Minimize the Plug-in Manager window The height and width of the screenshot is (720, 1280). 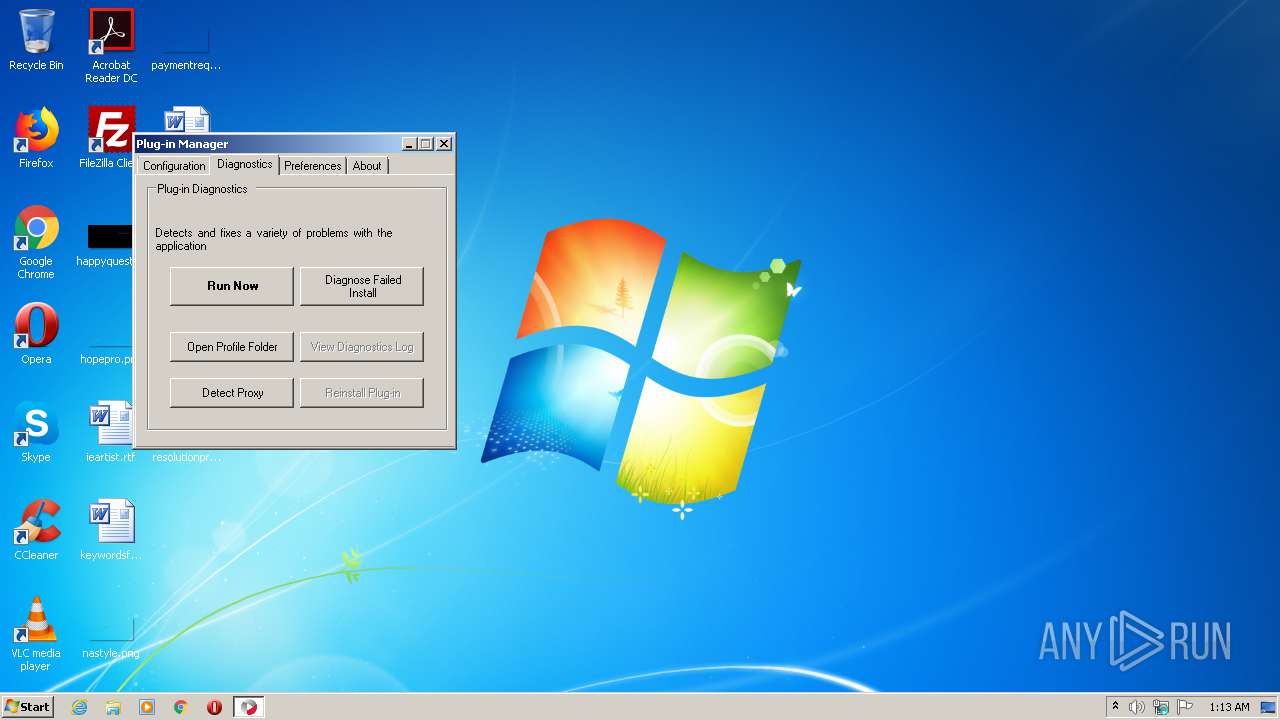(x=409, y=144)
